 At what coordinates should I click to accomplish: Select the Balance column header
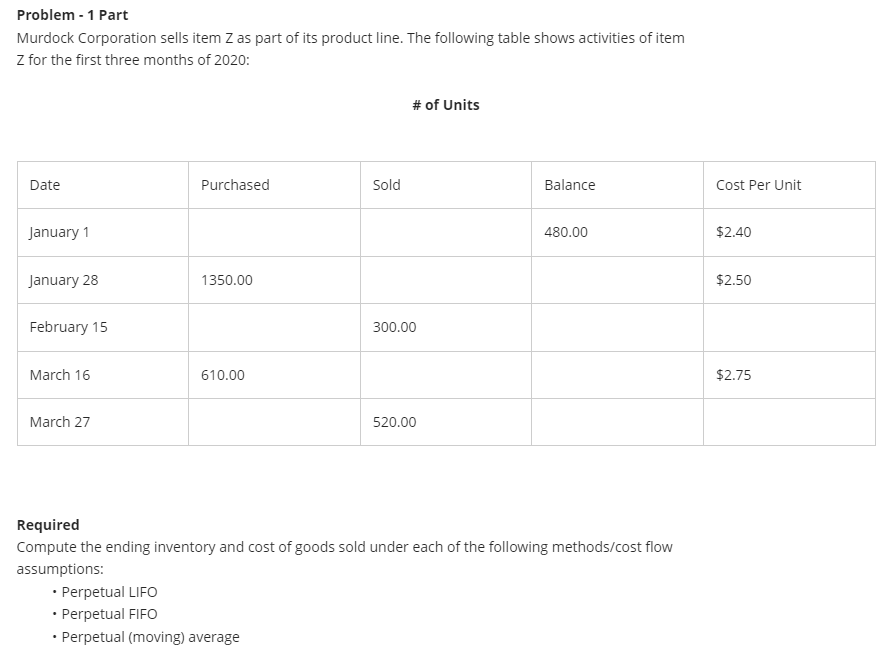(617, 185)
